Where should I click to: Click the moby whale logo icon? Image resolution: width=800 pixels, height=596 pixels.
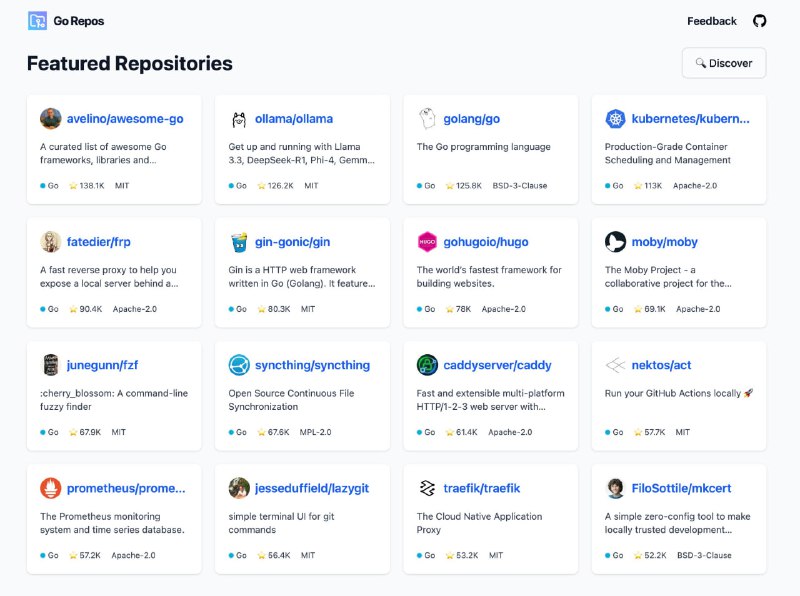tap(615, 242)
